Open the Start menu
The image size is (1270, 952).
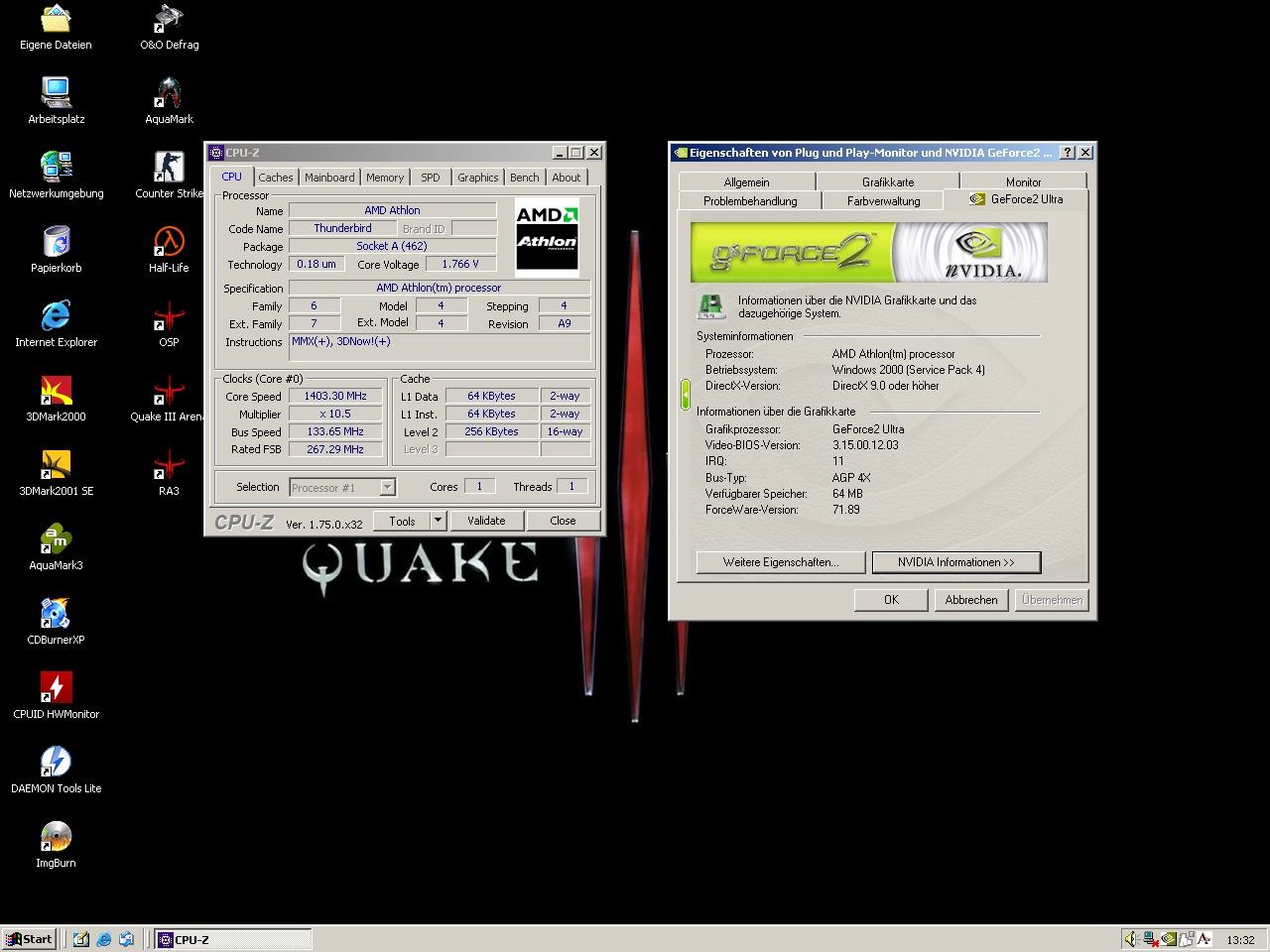click(x=29, y=939)
